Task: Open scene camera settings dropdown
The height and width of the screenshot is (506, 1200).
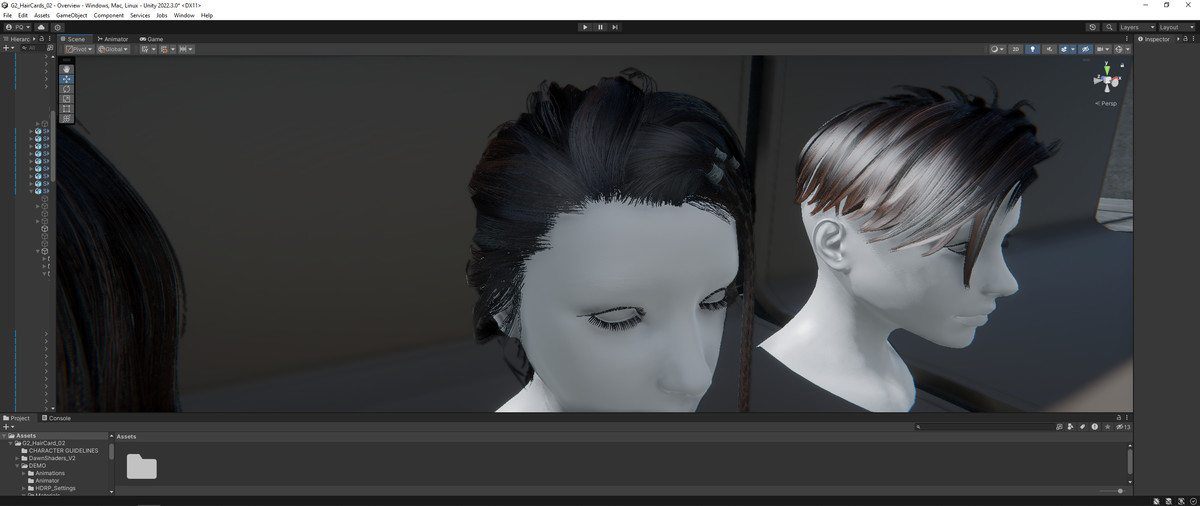Action: pos(1104,49)
